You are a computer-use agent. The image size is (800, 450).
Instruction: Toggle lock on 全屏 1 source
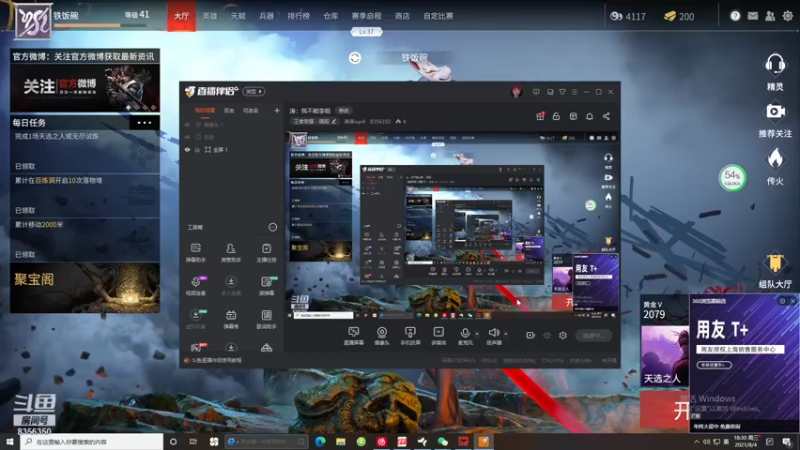[197, 149]
